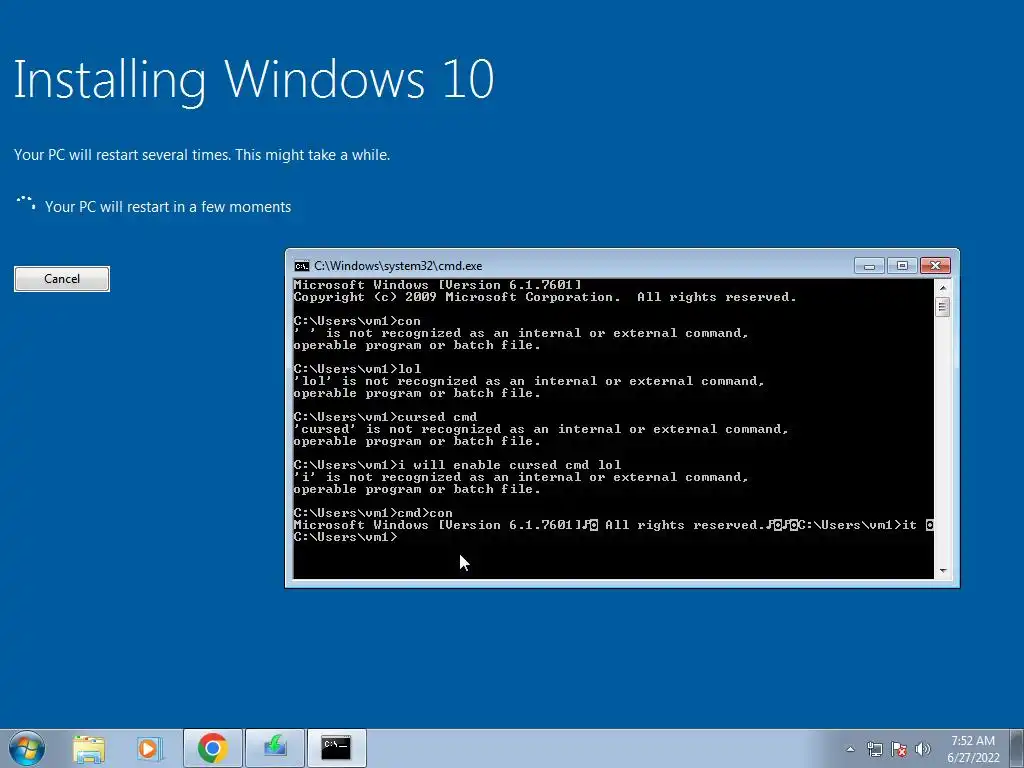Click the cmd scrollbar thumb
Screen dimensions: 1024x768
(942, 307)
